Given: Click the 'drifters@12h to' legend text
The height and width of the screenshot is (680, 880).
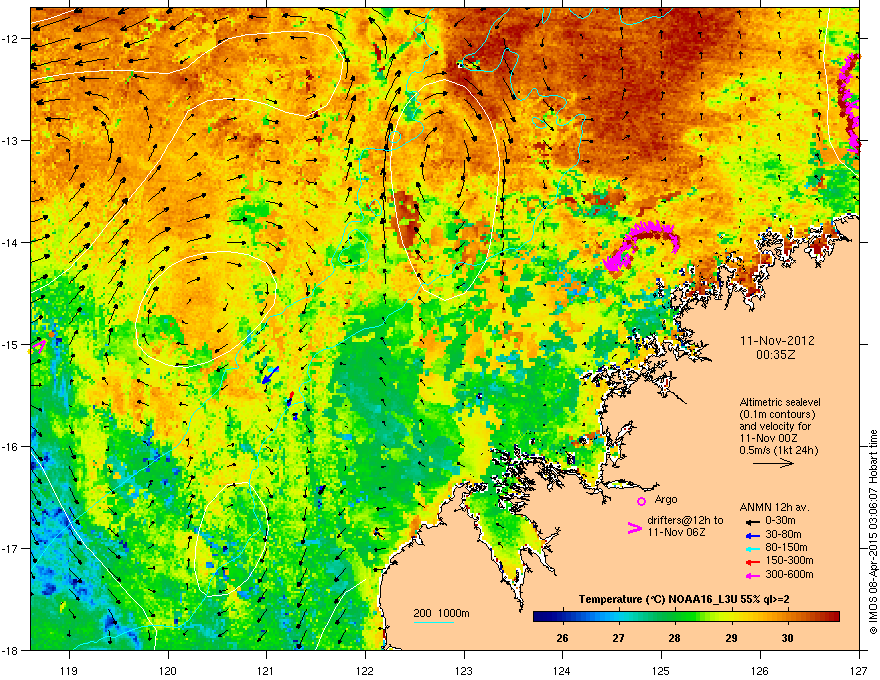Looking at the screenshot, I should [685, 520].
